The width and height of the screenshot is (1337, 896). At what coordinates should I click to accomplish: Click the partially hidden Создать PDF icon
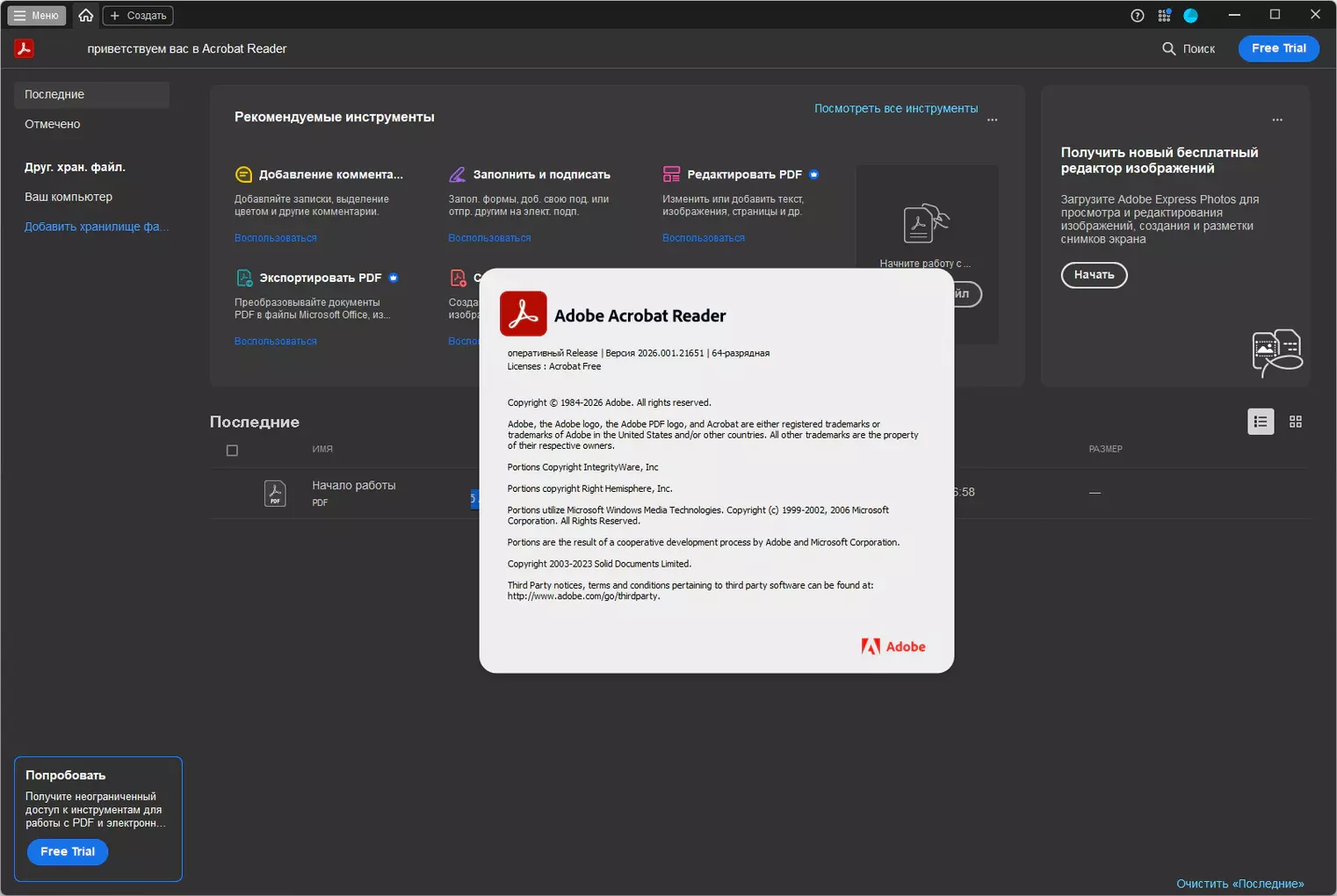pos(458,278)
